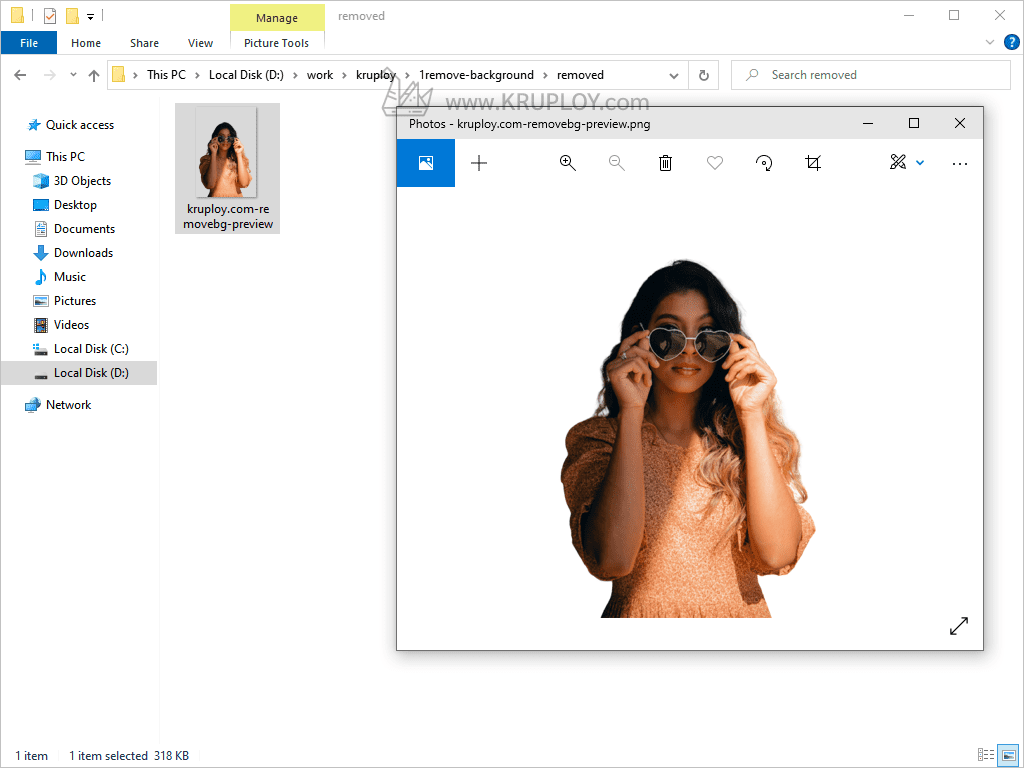The image size is (1024, 768).
Task: Zoom out of the photo
Action: point(616,163)
